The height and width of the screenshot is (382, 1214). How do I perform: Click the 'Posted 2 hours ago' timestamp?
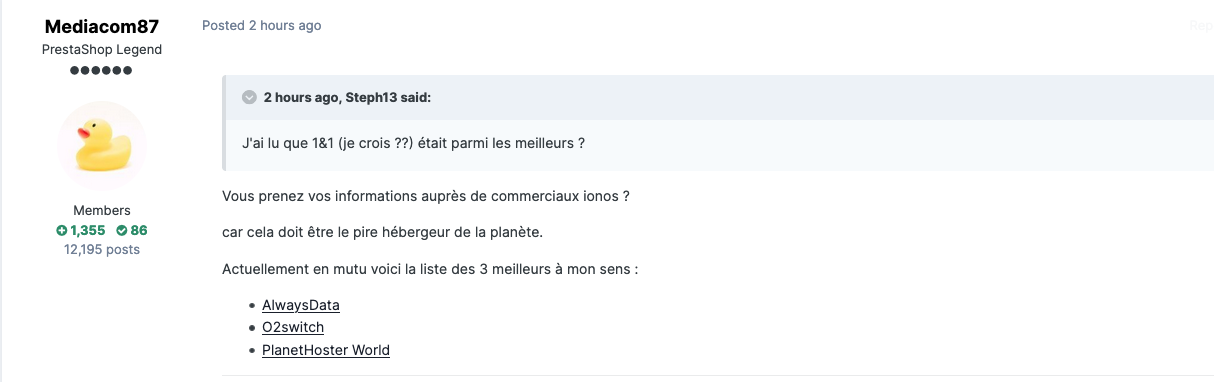pyautogui.click(x=262, y=25)
